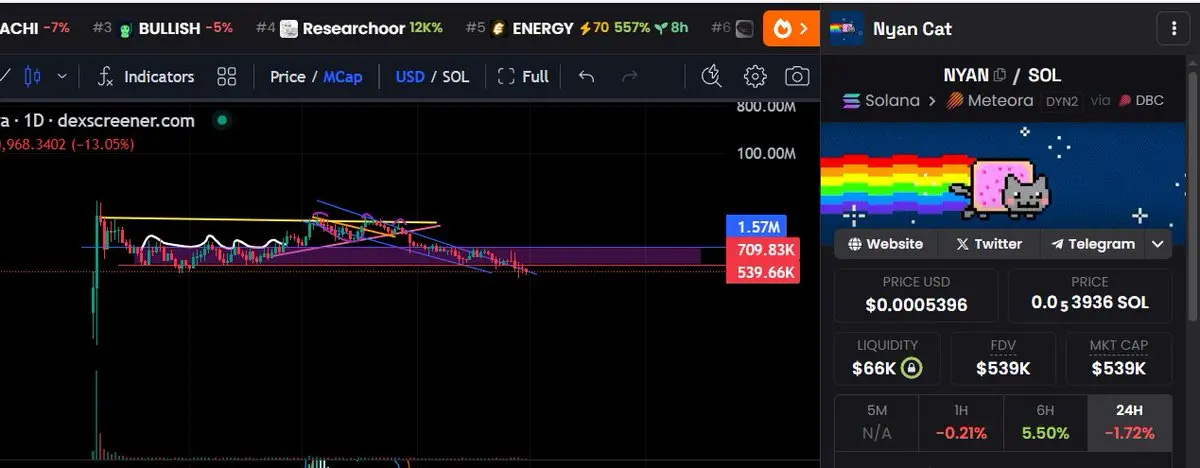Switch chart to MCap mode
Screen dimensions: 1200x468
point(343,76)
